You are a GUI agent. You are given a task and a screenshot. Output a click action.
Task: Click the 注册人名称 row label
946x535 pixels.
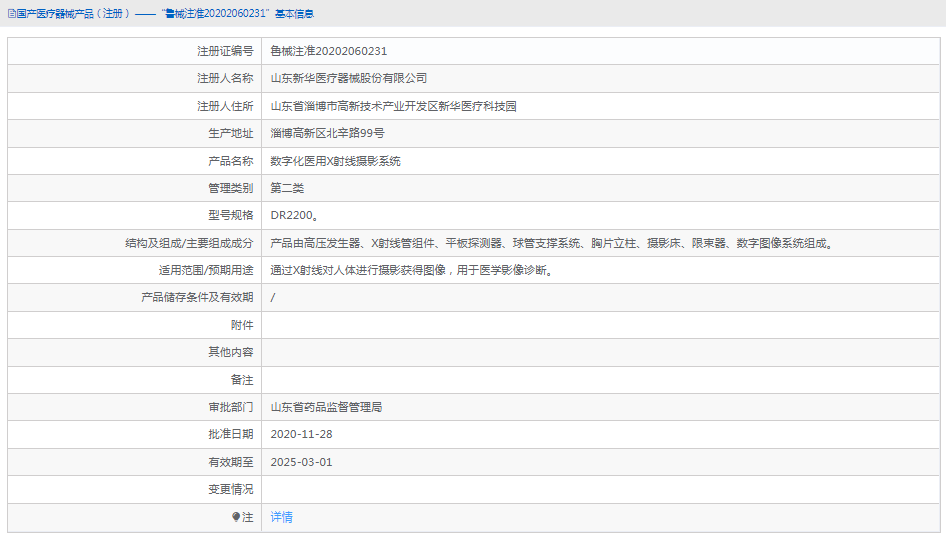pyautogui.click(x=225, y=78)
